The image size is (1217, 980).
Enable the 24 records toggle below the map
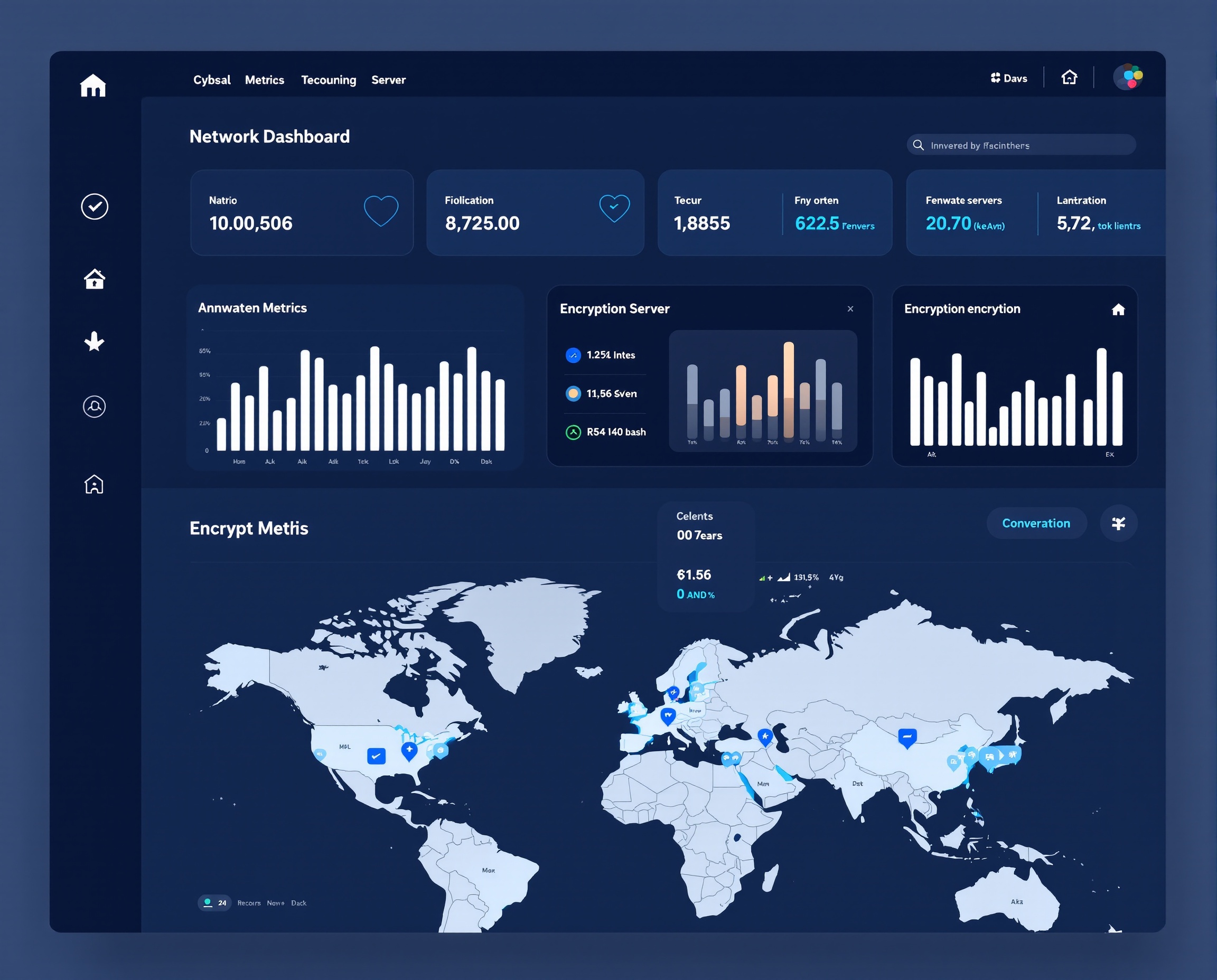pos(214,903)
